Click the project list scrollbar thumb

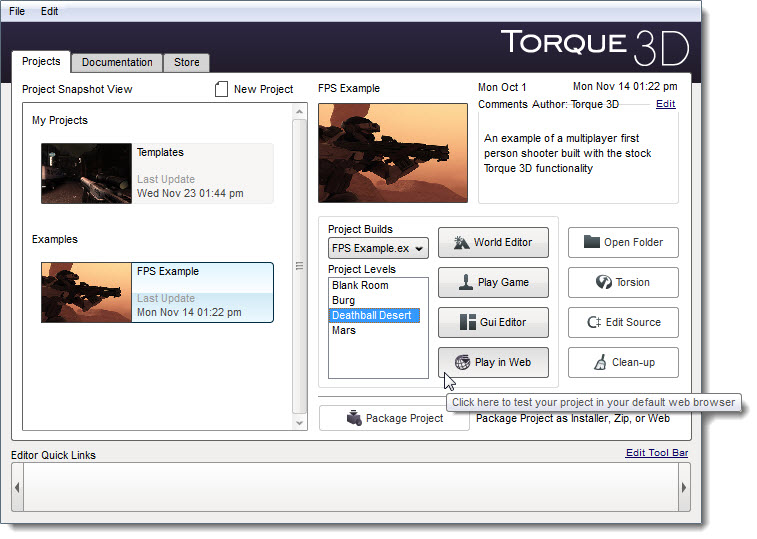[x=299, y=266]
